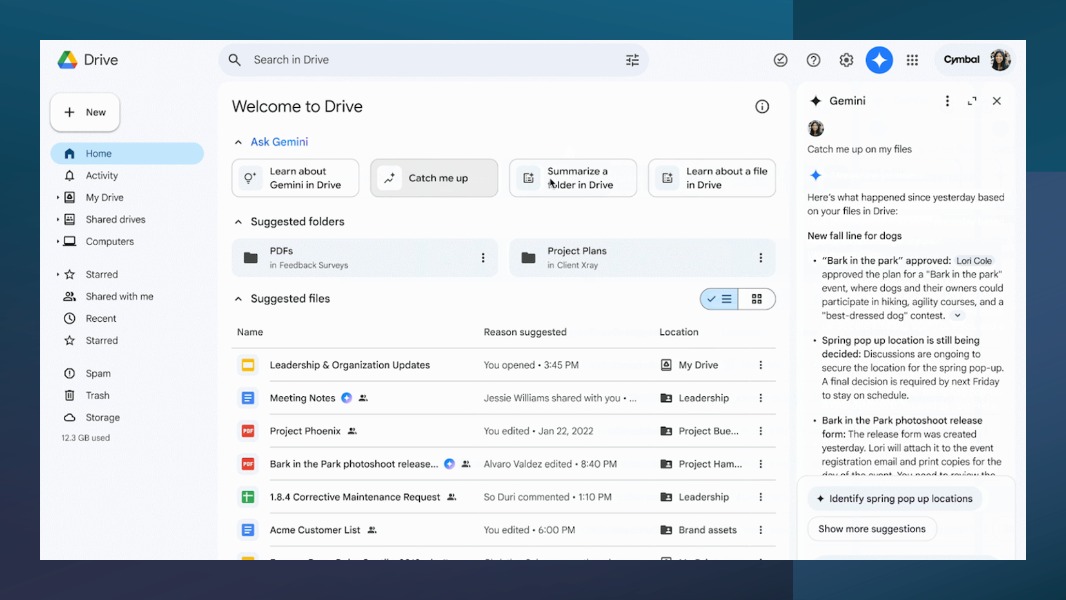
Task: Click Show more suggestions button
Action: point(871,529)
